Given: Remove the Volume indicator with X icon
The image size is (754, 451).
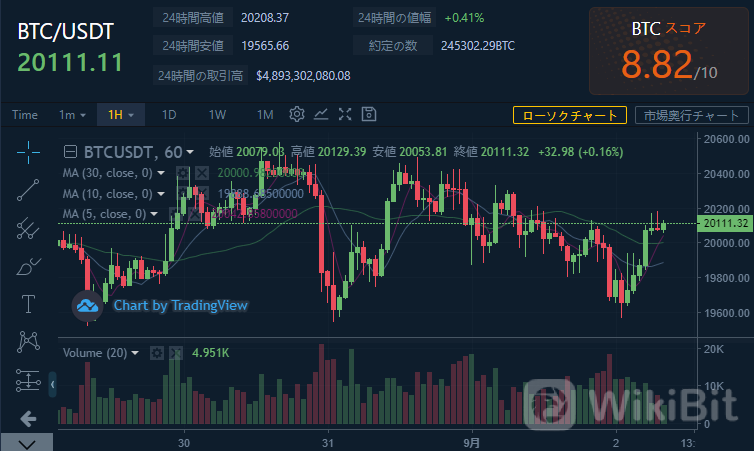Looking at the screenshot, I should (177, 353).
